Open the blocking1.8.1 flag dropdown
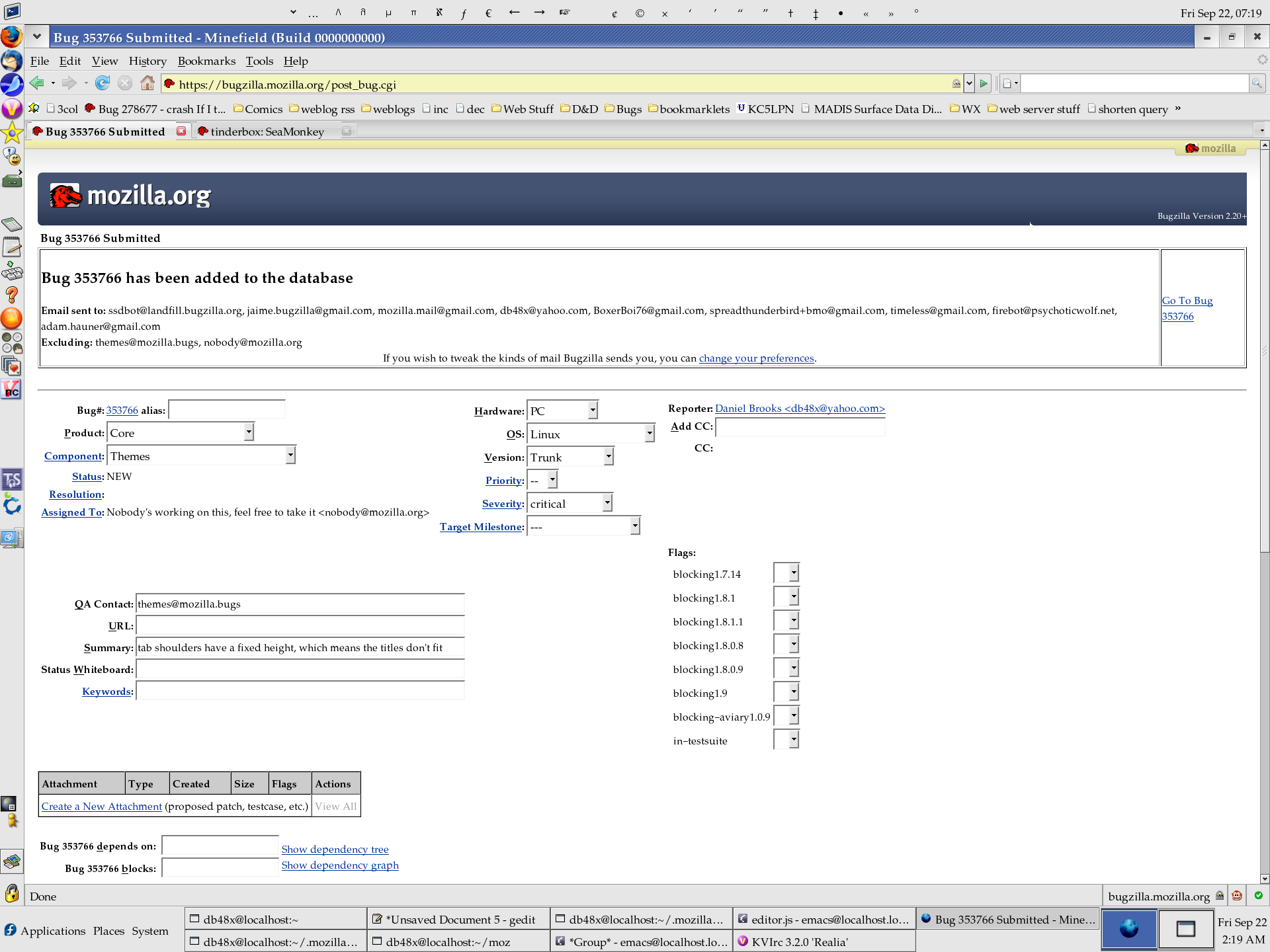 click(786, 597)
